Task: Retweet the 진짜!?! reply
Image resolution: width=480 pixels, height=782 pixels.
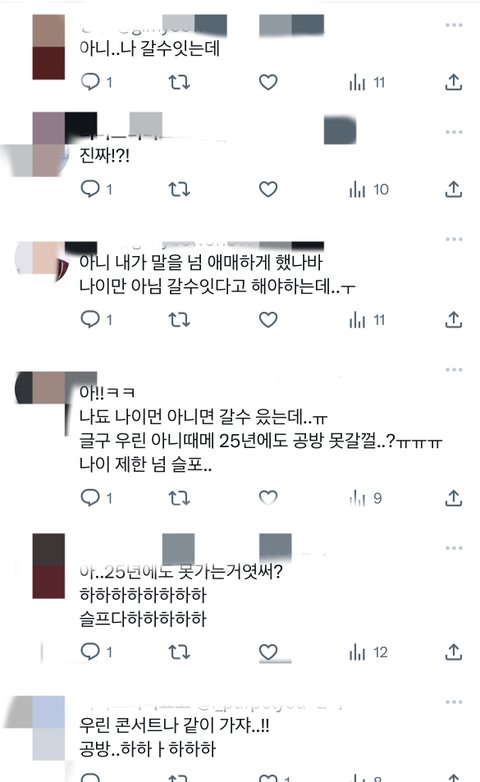Action: (x=179, y=190)
